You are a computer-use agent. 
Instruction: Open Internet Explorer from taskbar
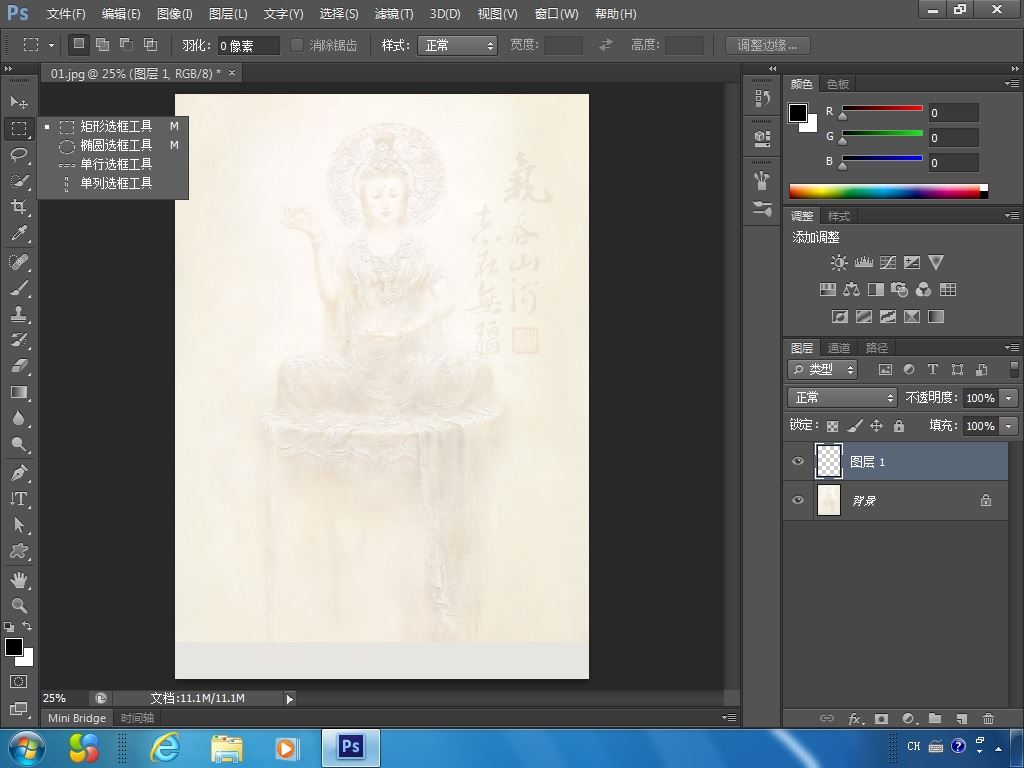[165, 747]
